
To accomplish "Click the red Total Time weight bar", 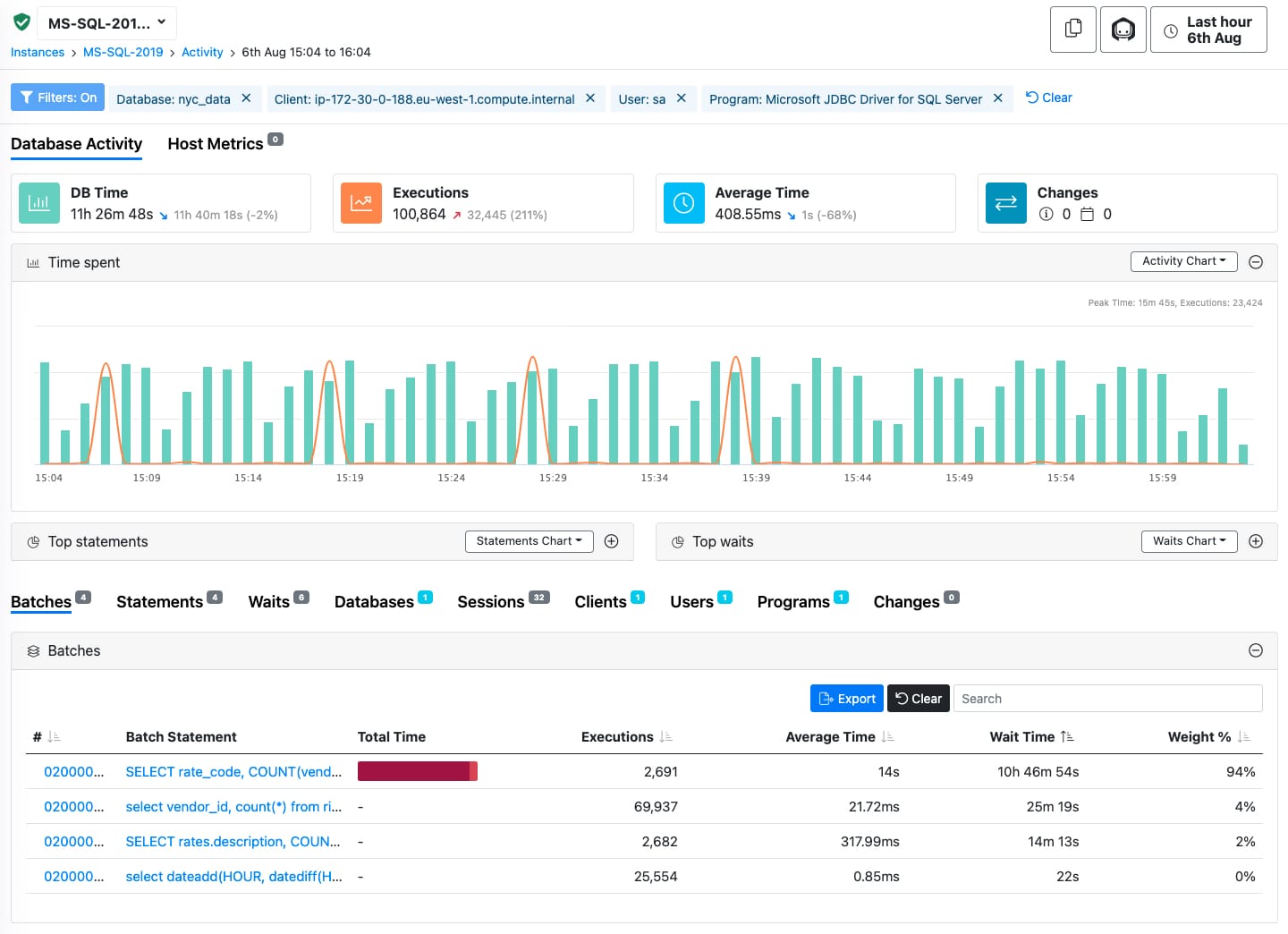I will click(x=417, y=770).
